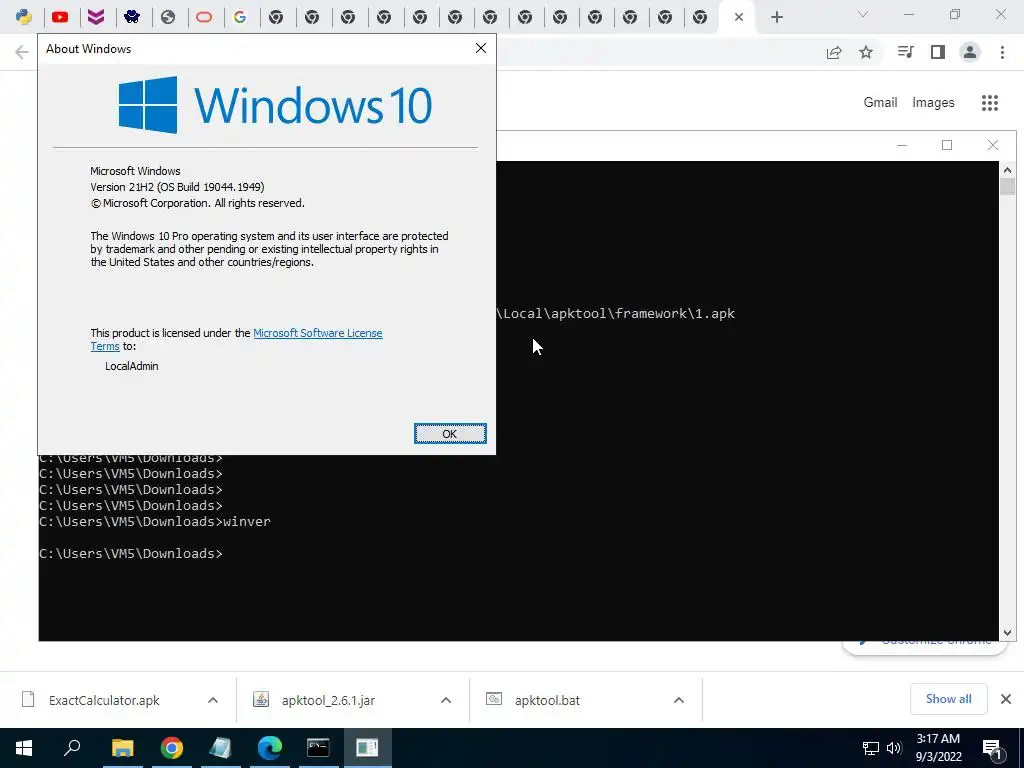Screen dimensions: 1024x768
Task: Switch to Command Prompt on taskbar
Action: tap(318, 748)
